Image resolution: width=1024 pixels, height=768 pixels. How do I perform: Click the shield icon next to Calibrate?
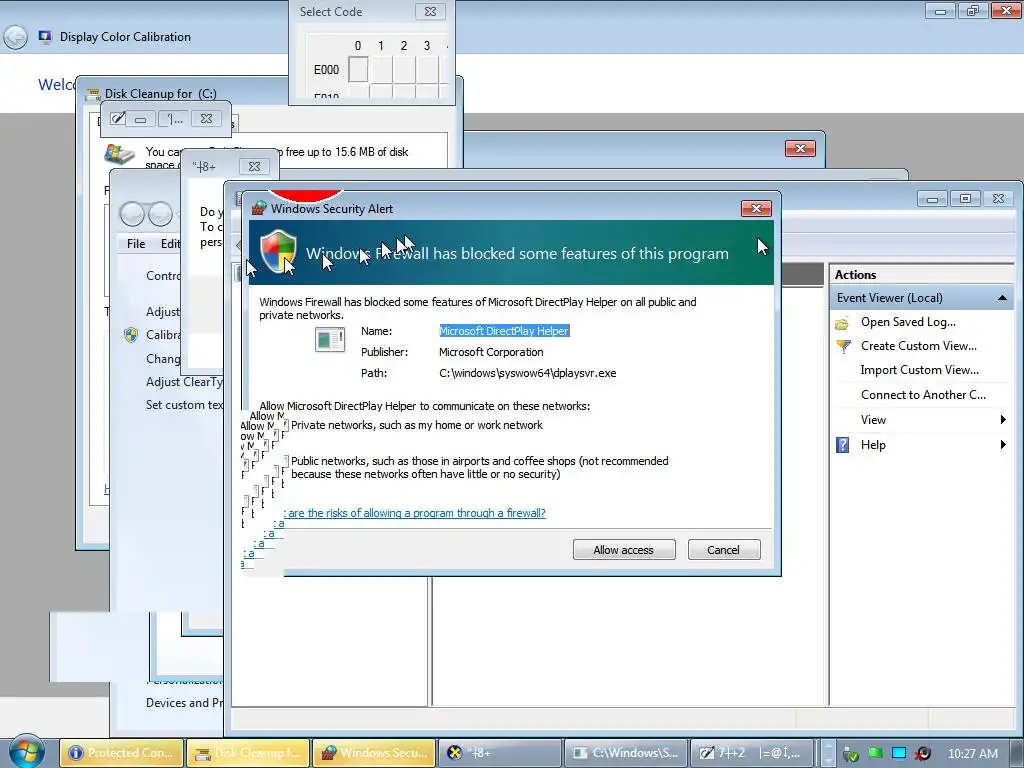pos(131,335)
